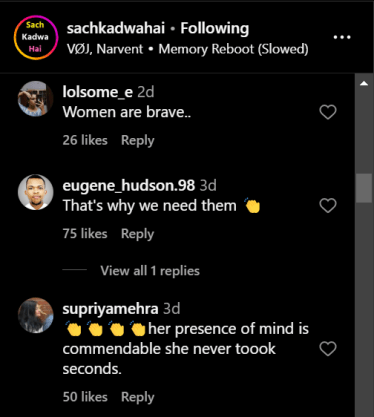Show the 26 likes list
Viewport: 374px width, 417px height.
point(85,140)
